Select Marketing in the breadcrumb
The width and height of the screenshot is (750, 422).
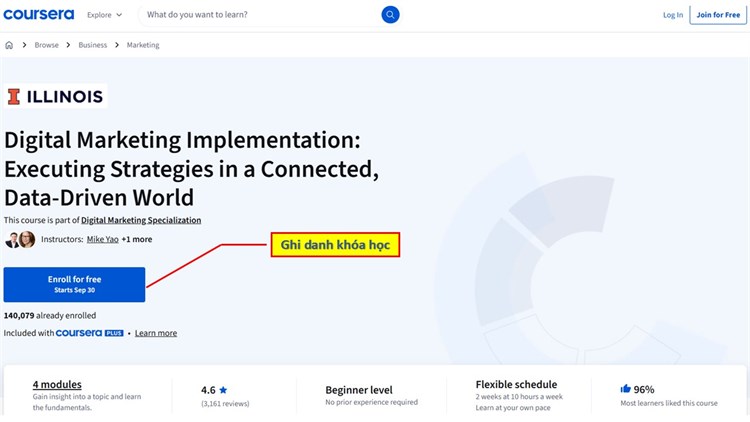tap(143, 45)
